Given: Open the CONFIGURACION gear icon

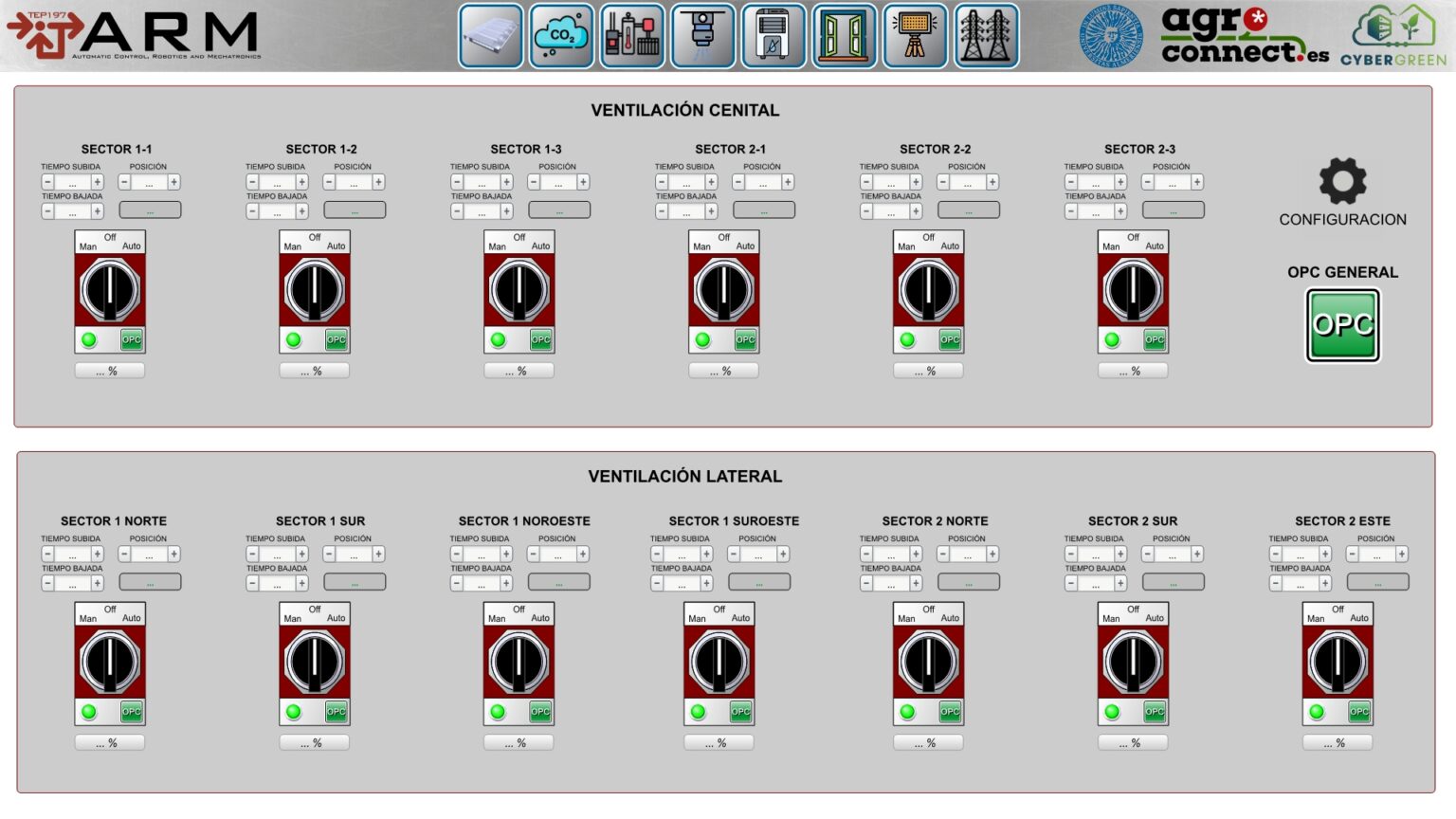Looking at the screenshot, I should [1343, 181].
